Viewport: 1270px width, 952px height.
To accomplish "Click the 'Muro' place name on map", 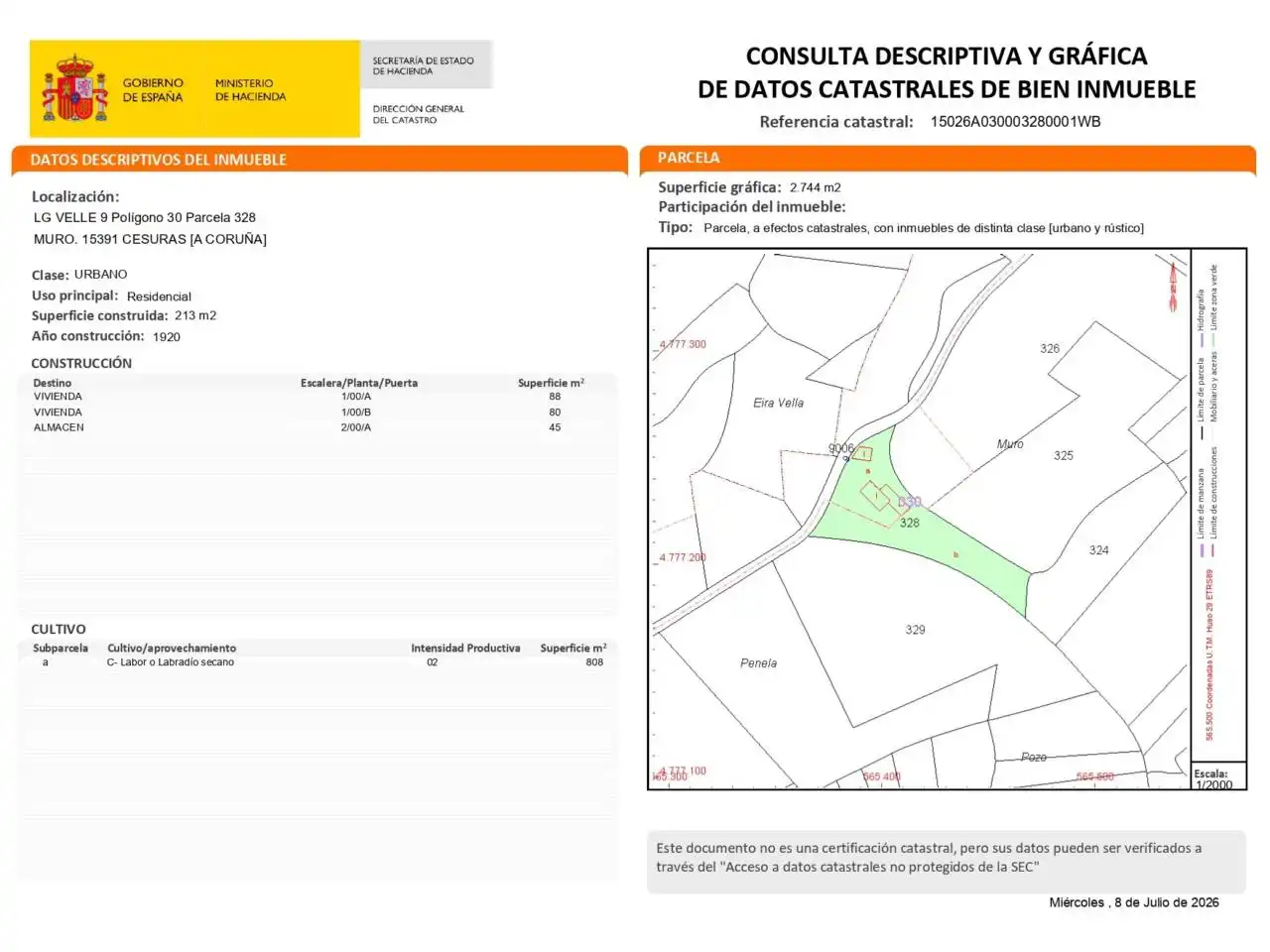I will coord(1010,444).
